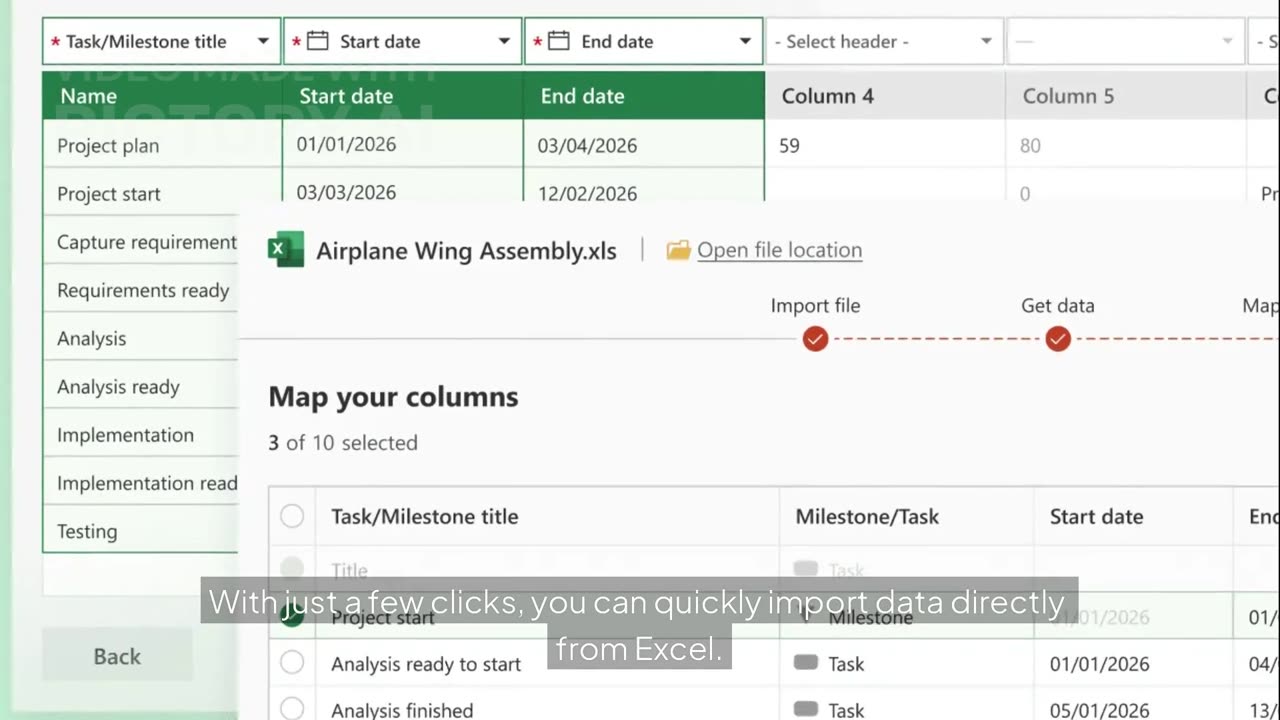
Task: Toggle the select-all radio in Task/Milestone title header
Action: coord(292,516)
